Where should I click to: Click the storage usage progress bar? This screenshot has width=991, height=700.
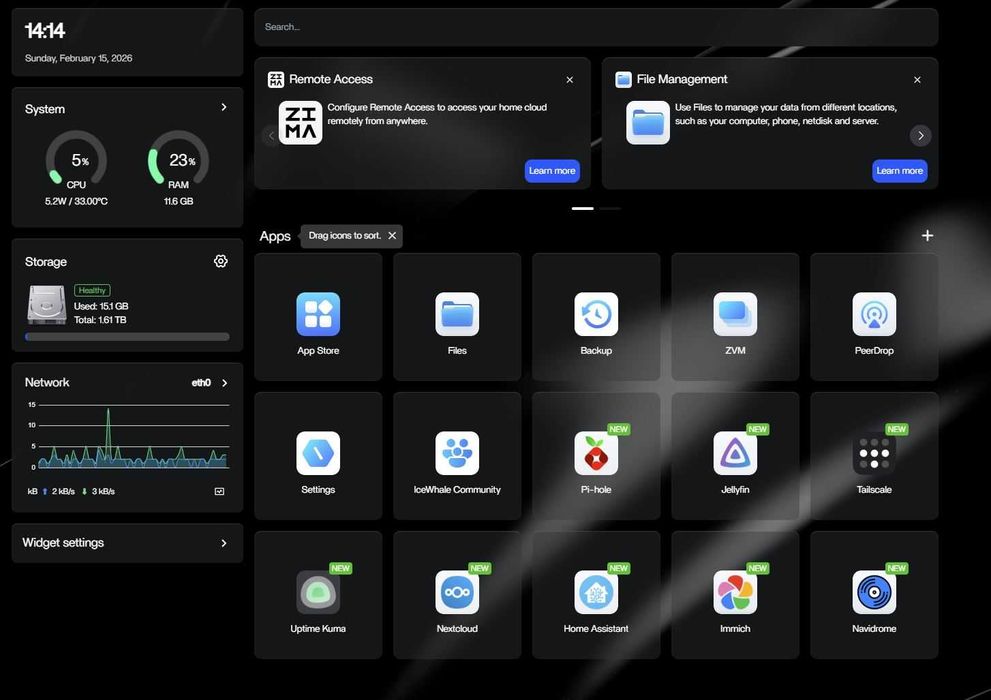click(x=127, y=337)
